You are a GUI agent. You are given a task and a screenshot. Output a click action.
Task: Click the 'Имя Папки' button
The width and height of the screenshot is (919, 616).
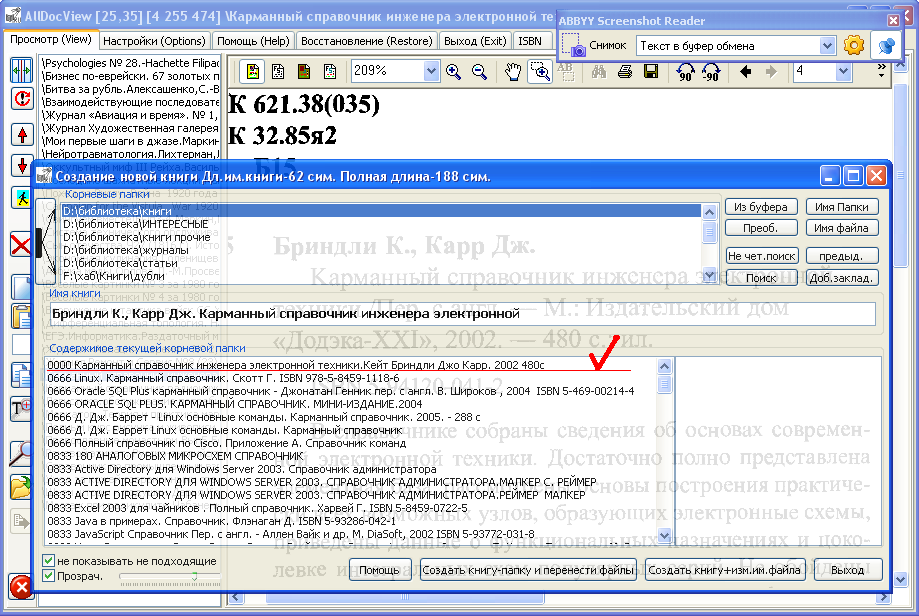pos(841,207)
